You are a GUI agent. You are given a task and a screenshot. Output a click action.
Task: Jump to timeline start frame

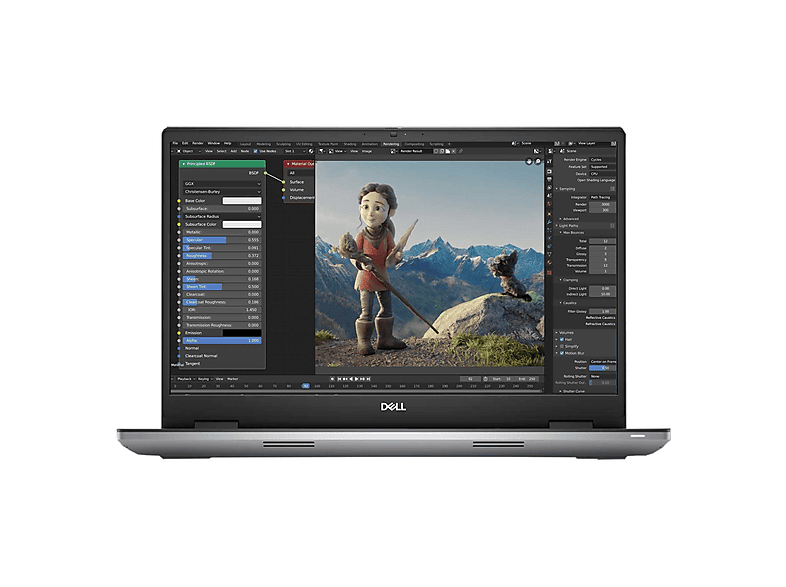coord(339,379)
